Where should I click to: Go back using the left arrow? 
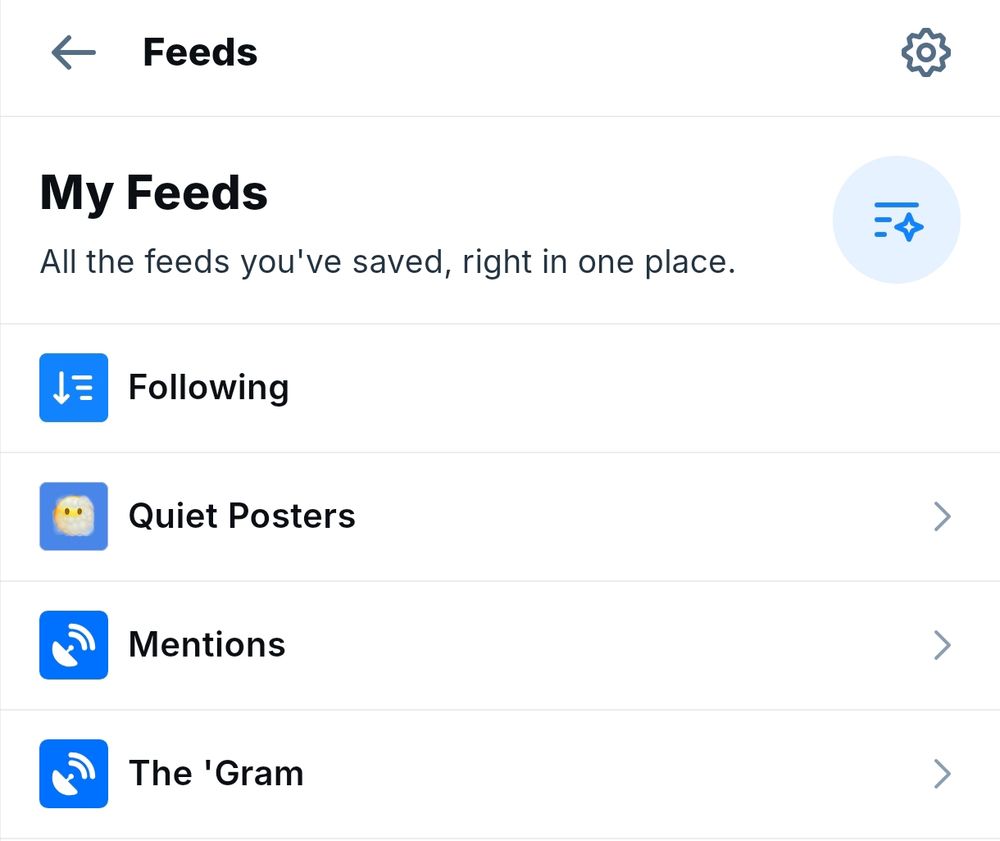pos(73,53)
